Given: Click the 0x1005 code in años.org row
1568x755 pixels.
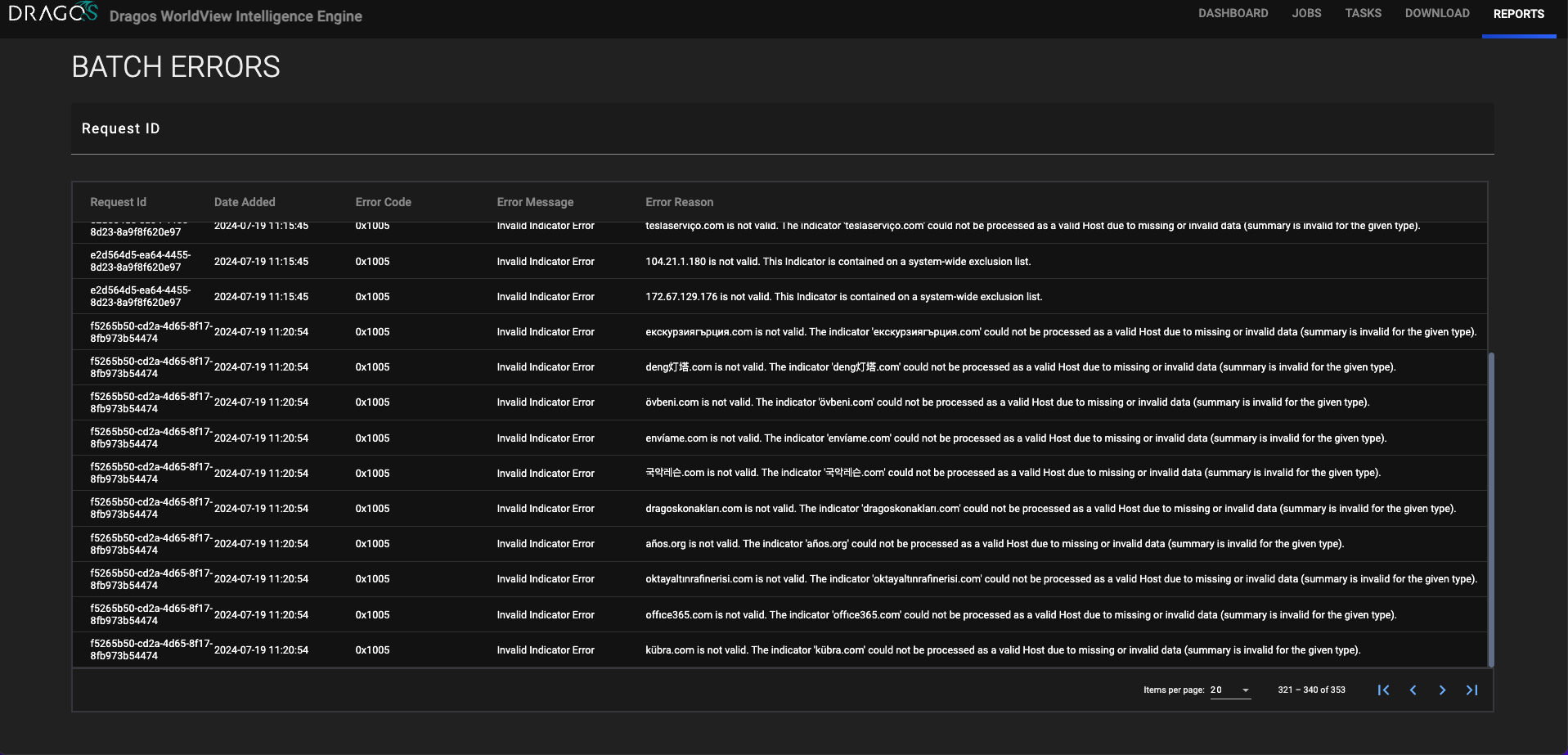Looking at the screenshot, I should coord(372,544).
